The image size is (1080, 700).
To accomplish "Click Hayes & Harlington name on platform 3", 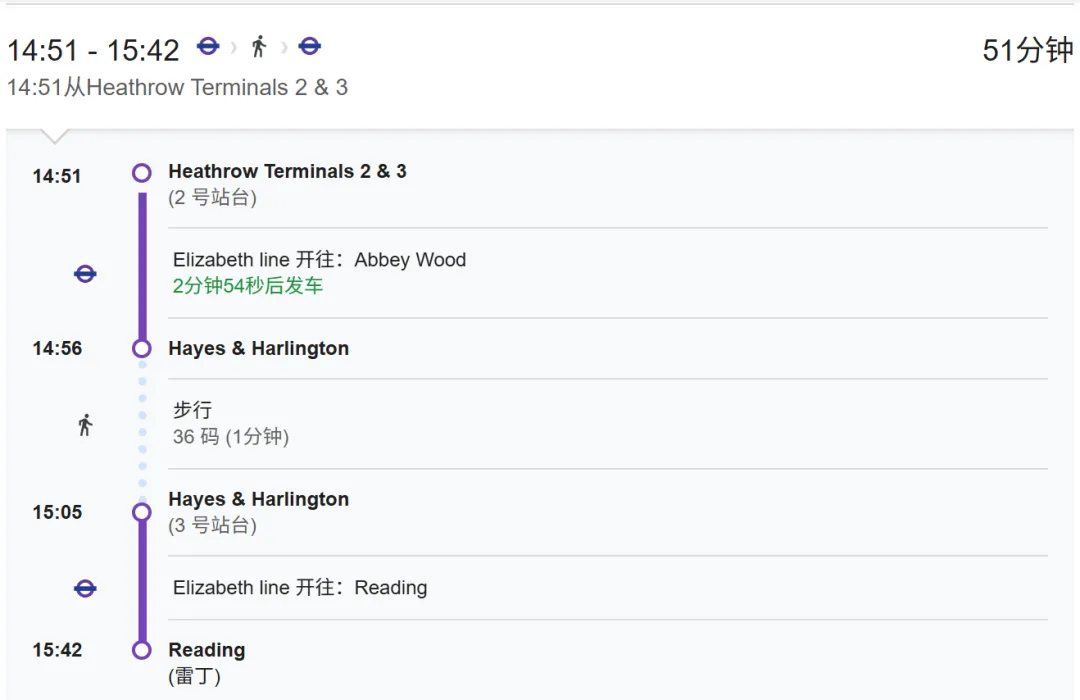I will [x=258, y=499].
